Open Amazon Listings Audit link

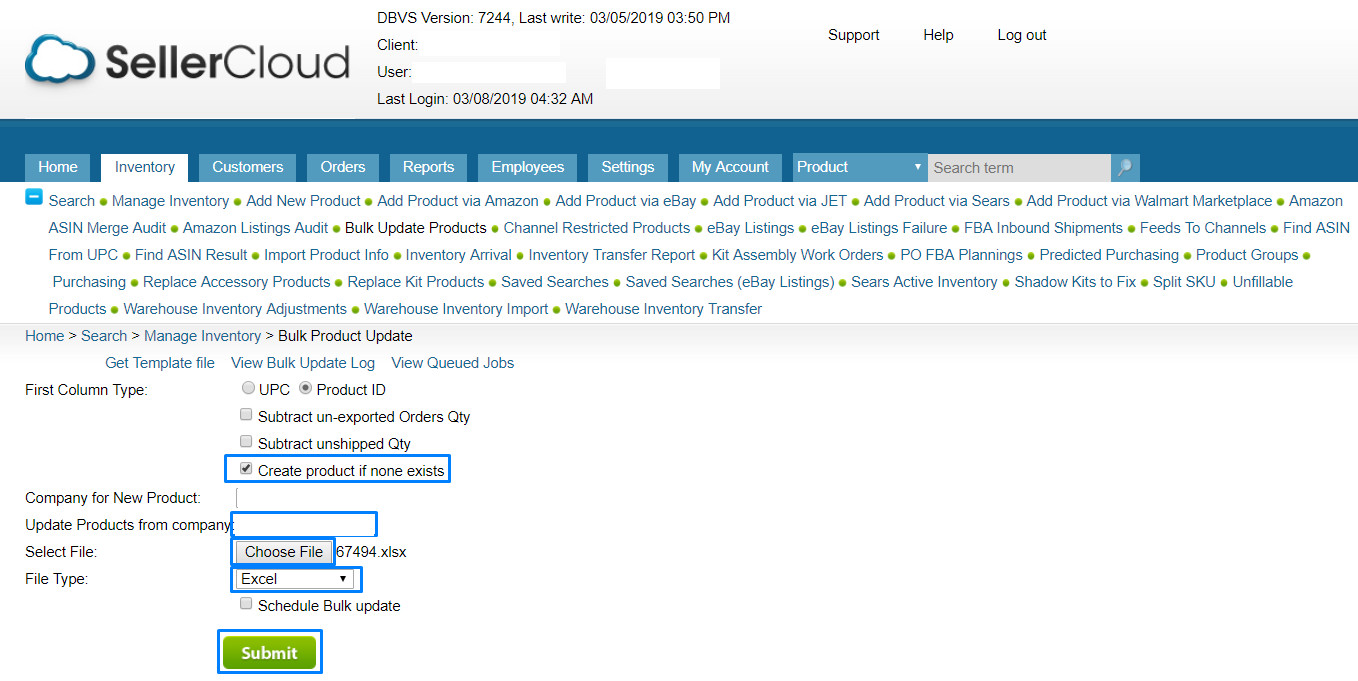[x=255, y=228]
